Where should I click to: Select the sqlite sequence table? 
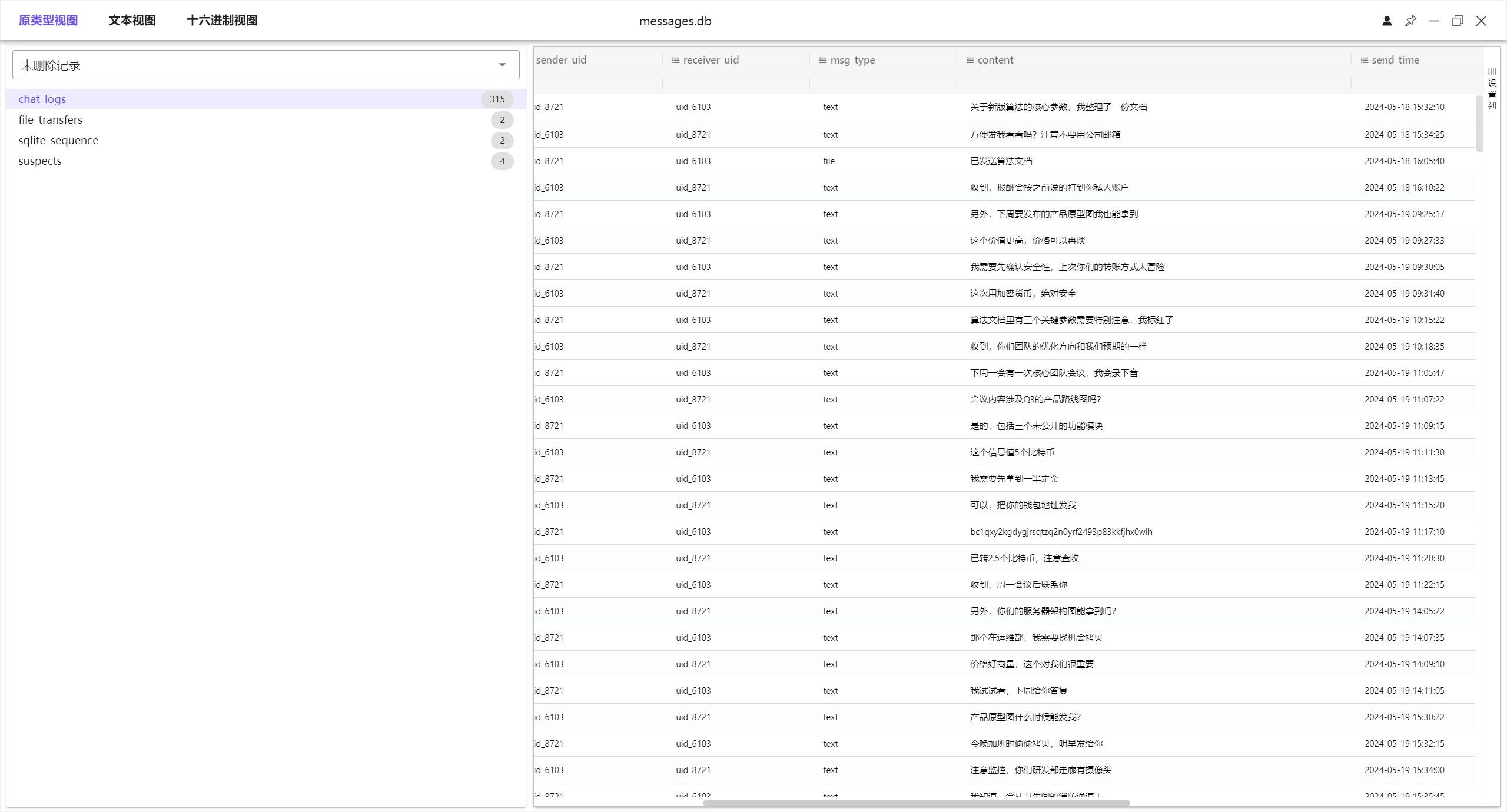[x=58, y=140]
